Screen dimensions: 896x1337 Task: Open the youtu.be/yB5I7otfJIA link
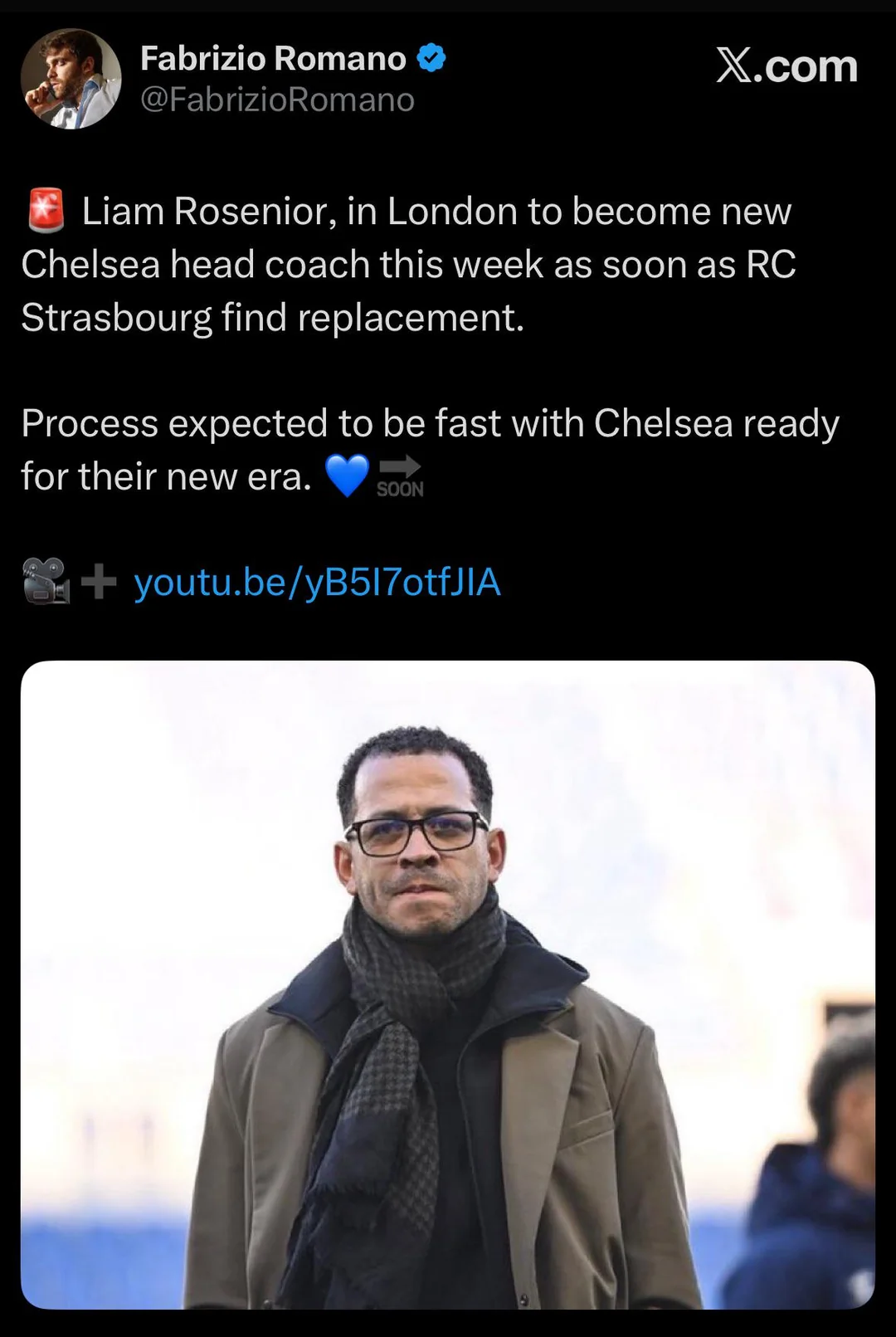point(317,583)
